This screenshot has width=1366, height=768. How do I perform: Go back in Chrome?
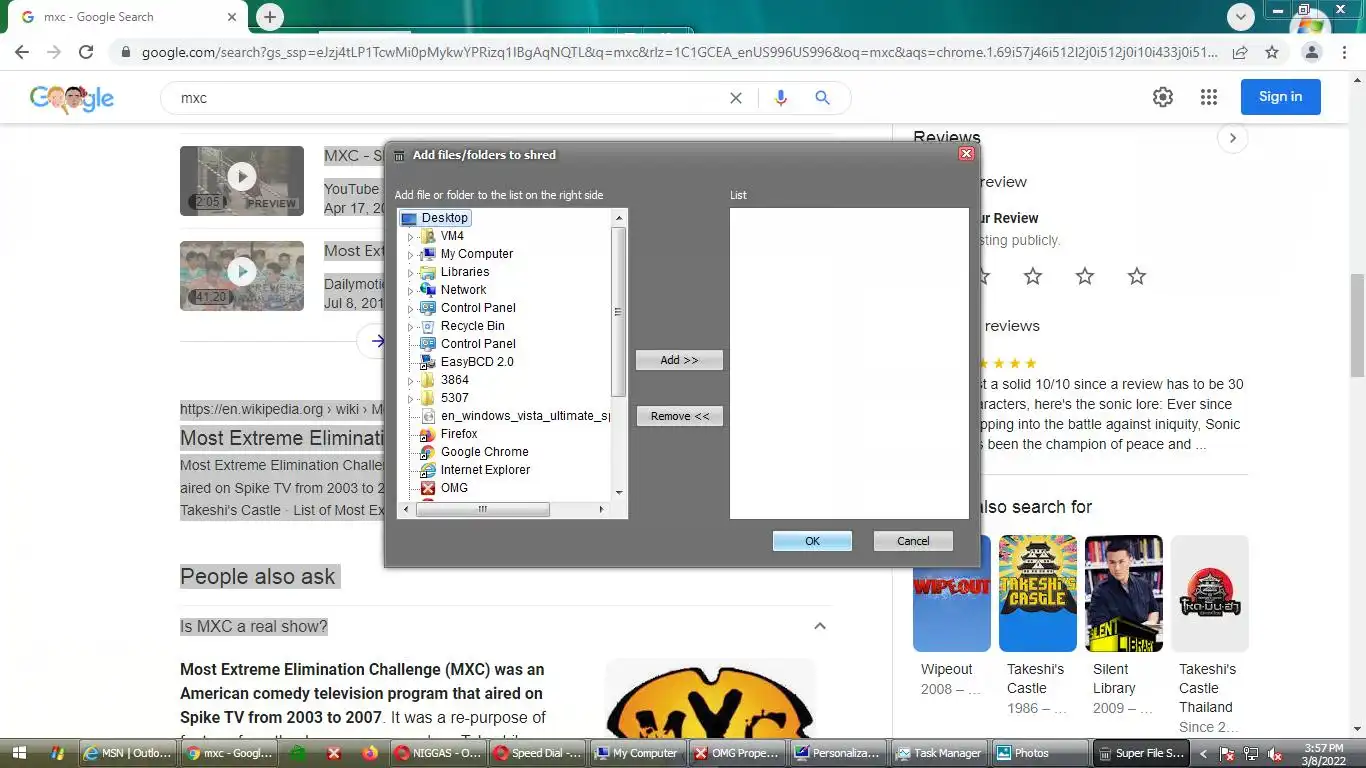(22, 52)
